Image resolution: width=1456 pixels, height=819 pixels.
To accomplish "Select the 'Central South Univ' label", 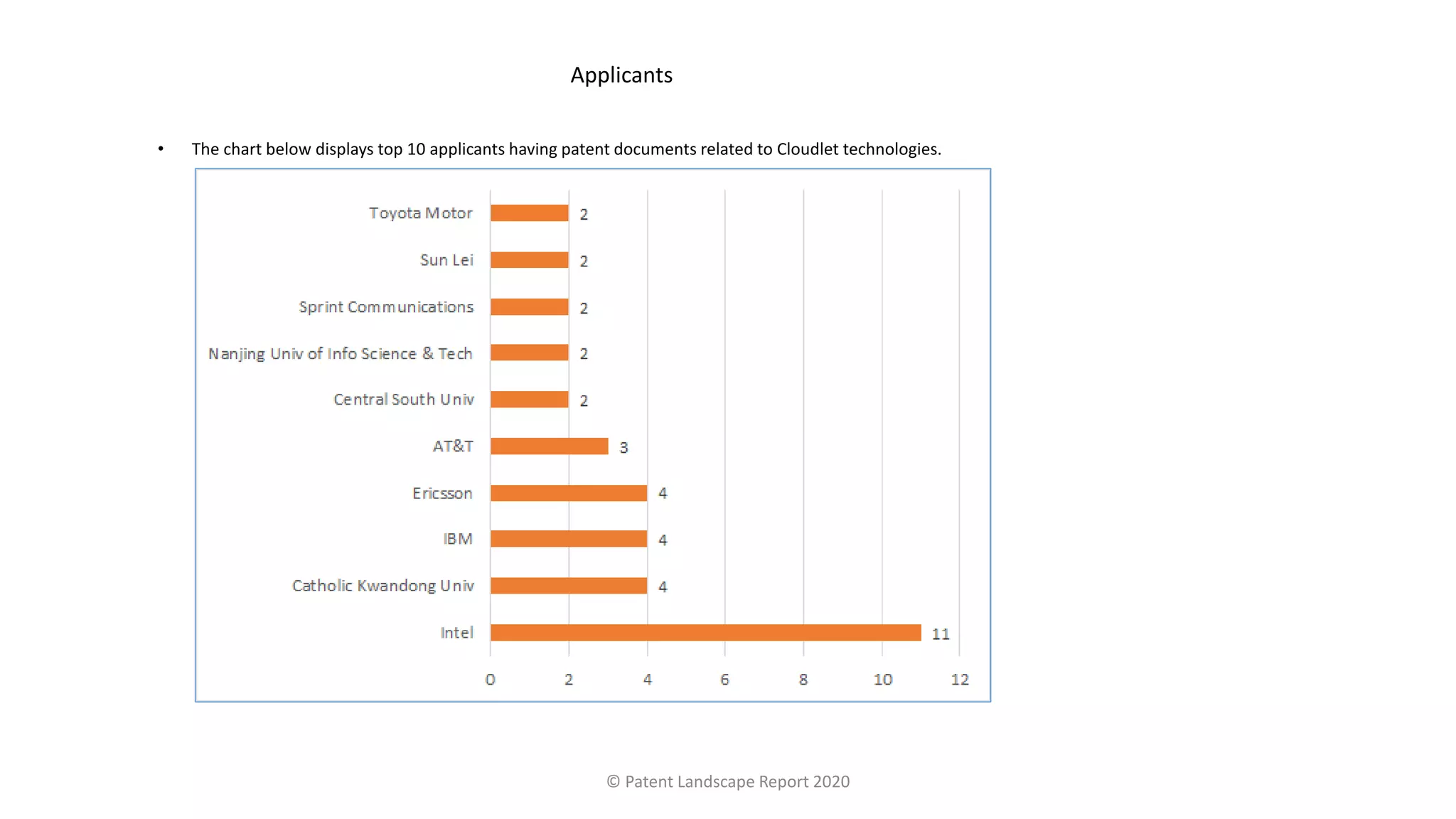I will pos(404,400).
